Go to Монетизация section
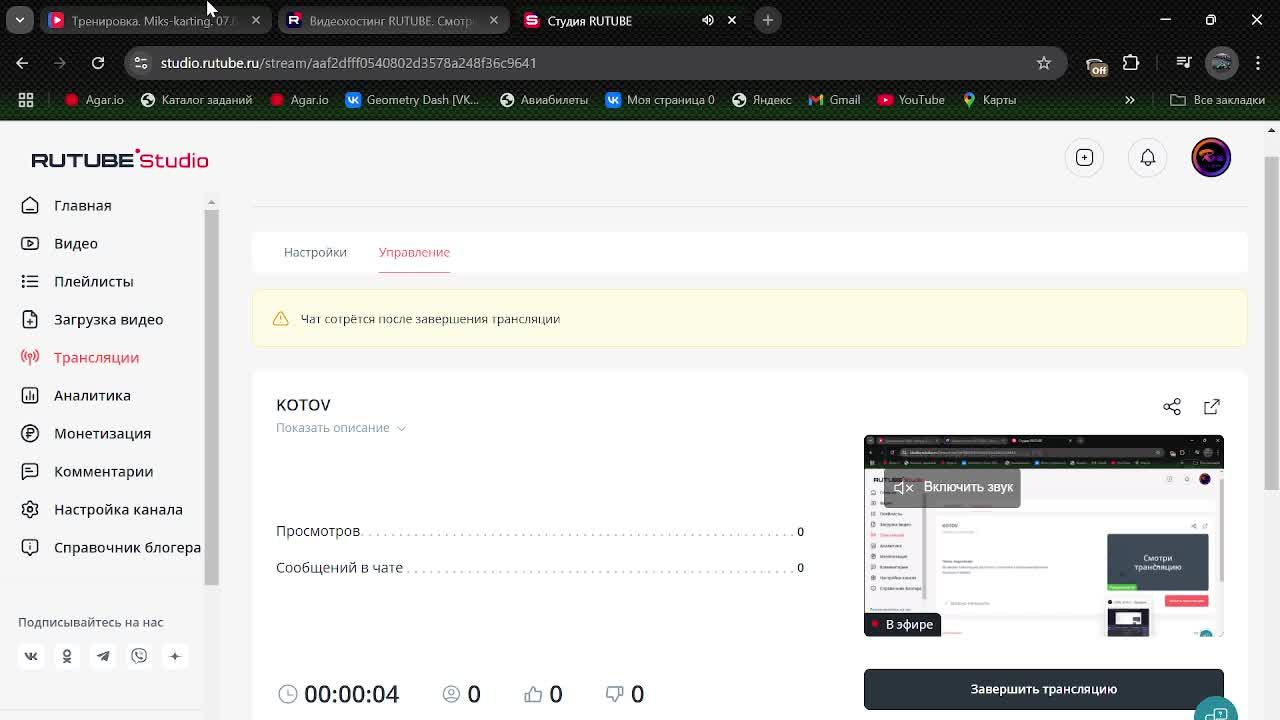 pyautogui.click(x=102, y=433)
